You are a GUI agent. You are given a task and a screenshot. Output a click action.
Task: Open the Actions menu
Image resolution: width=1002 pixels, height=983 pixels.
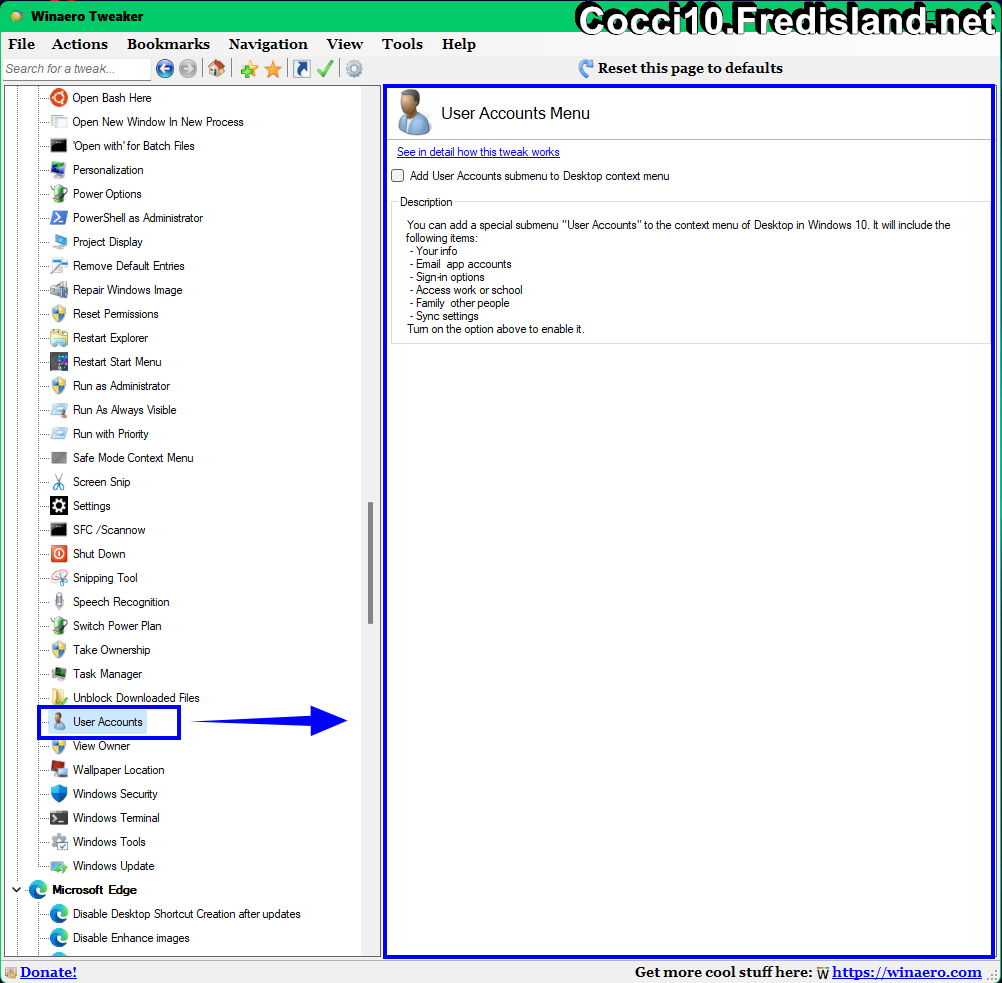[x=80, y=44]
